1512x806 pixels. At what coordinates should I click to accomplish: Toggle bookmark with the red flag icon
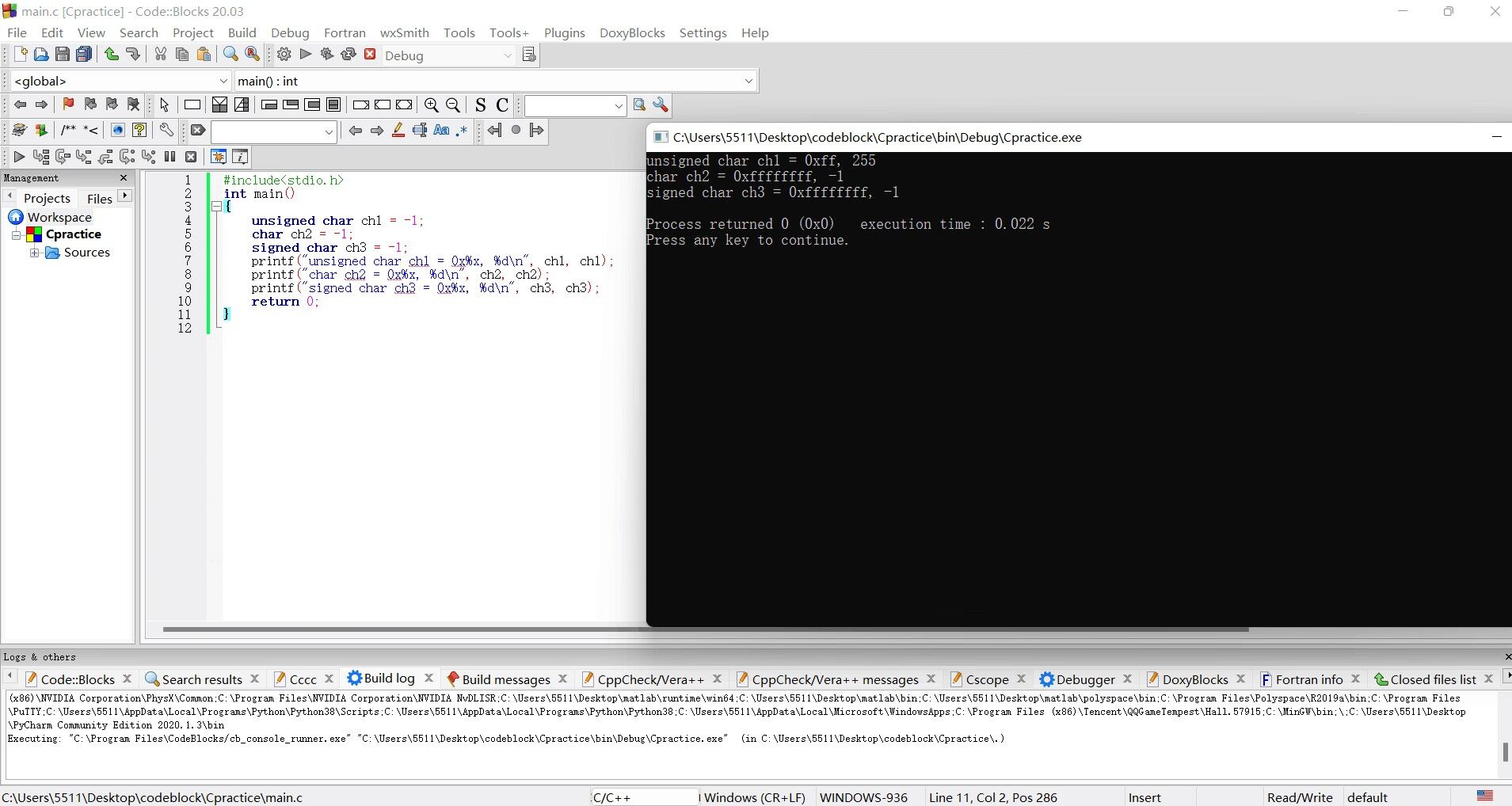pos(68,105)
